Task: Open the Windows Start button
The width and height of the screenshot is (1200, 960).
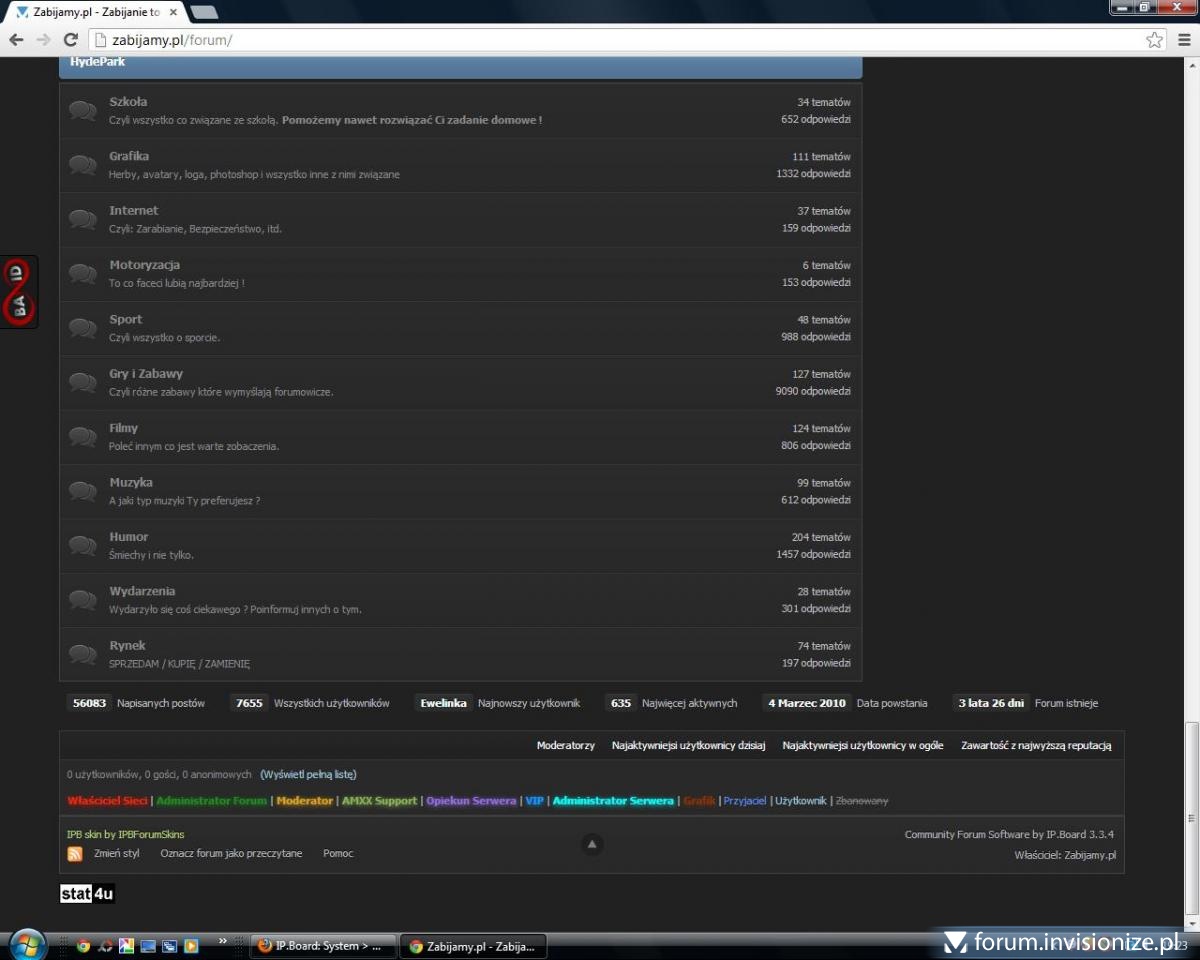Action: point(26,945)
